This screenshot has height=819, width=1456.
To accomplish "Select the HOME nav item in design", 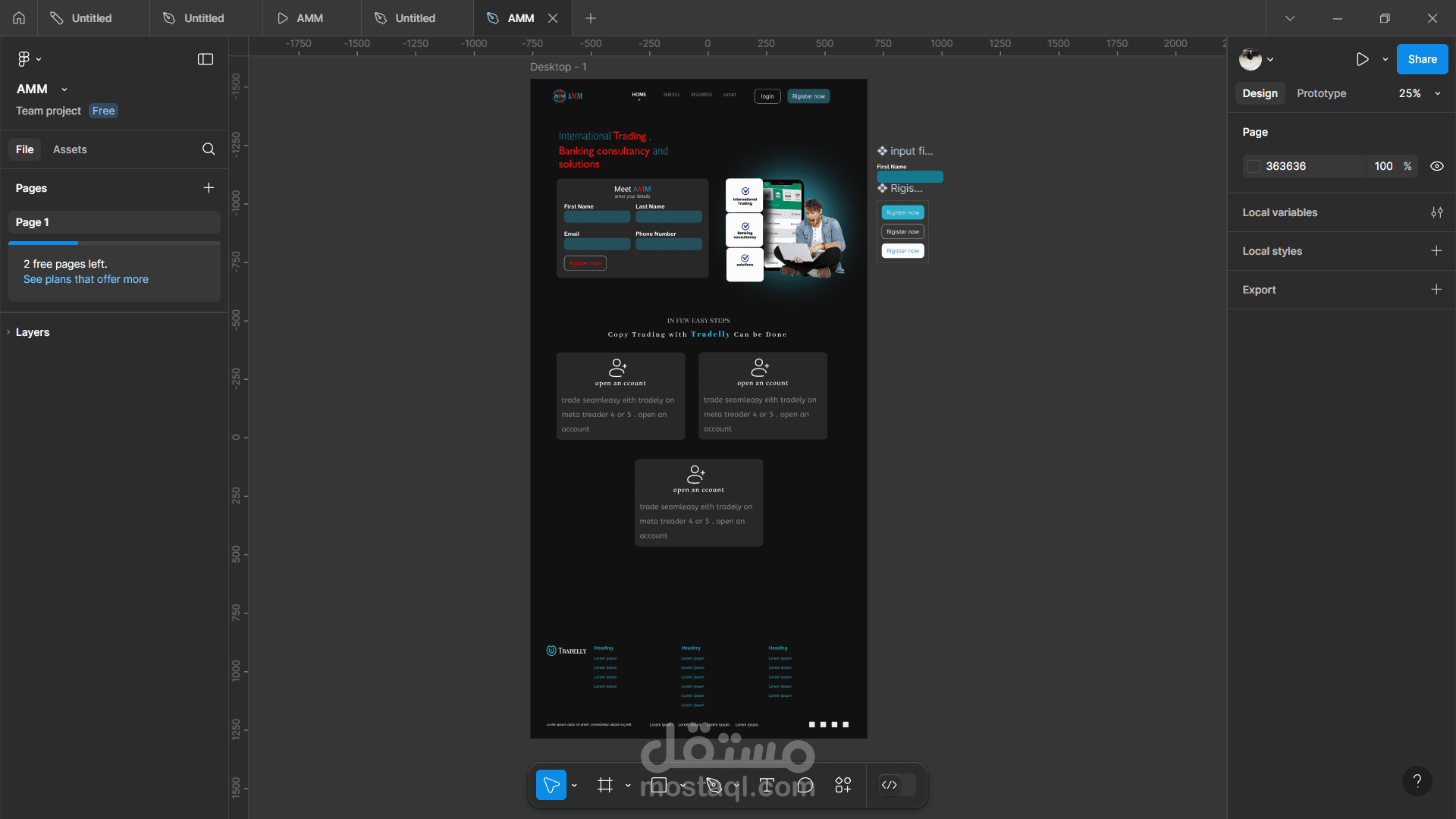I will click(639, 95).
